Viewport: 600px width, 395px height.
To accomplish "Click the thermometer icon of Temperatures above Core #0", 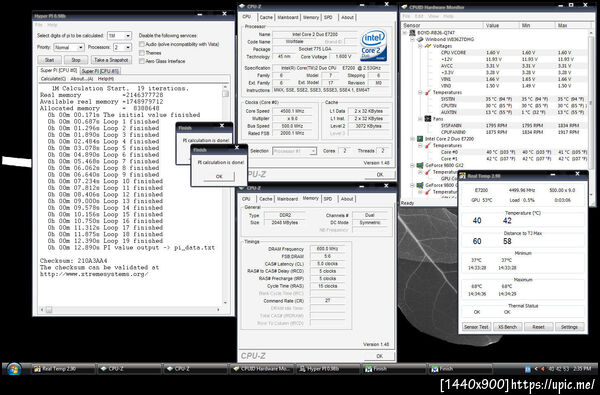I will point(428,145).
